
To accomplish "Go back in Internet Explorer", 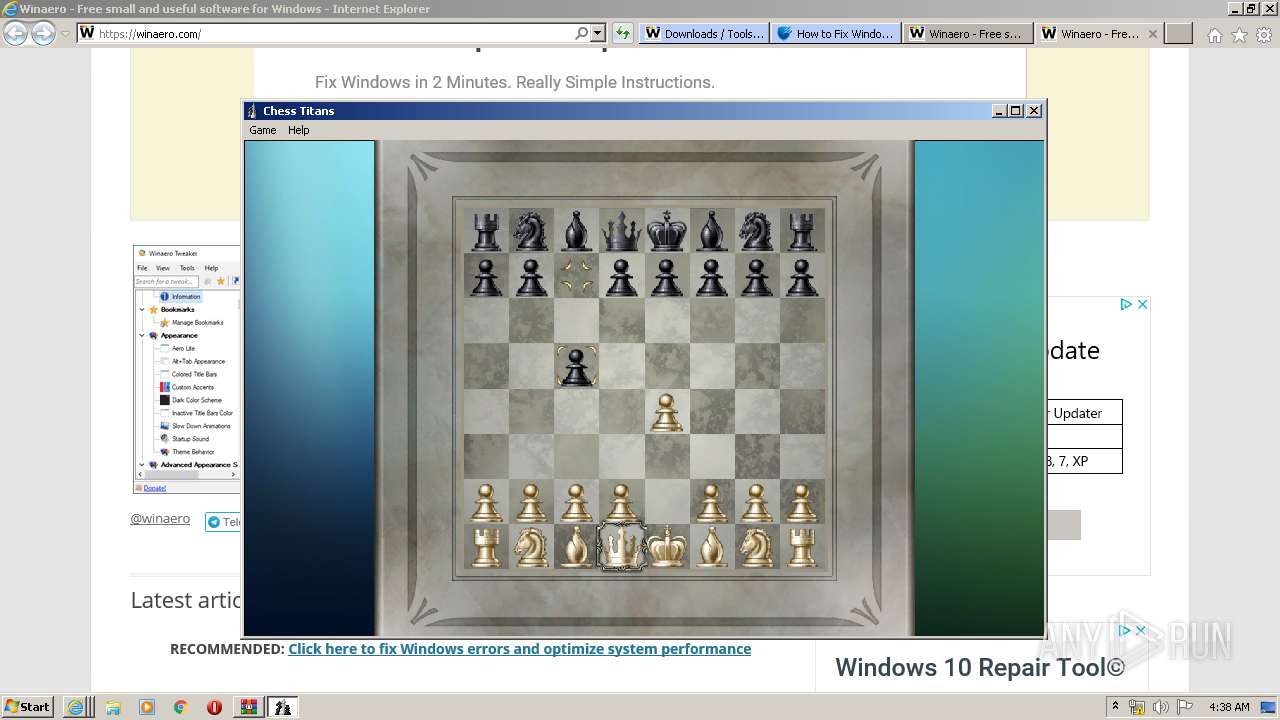I will 15,33.
